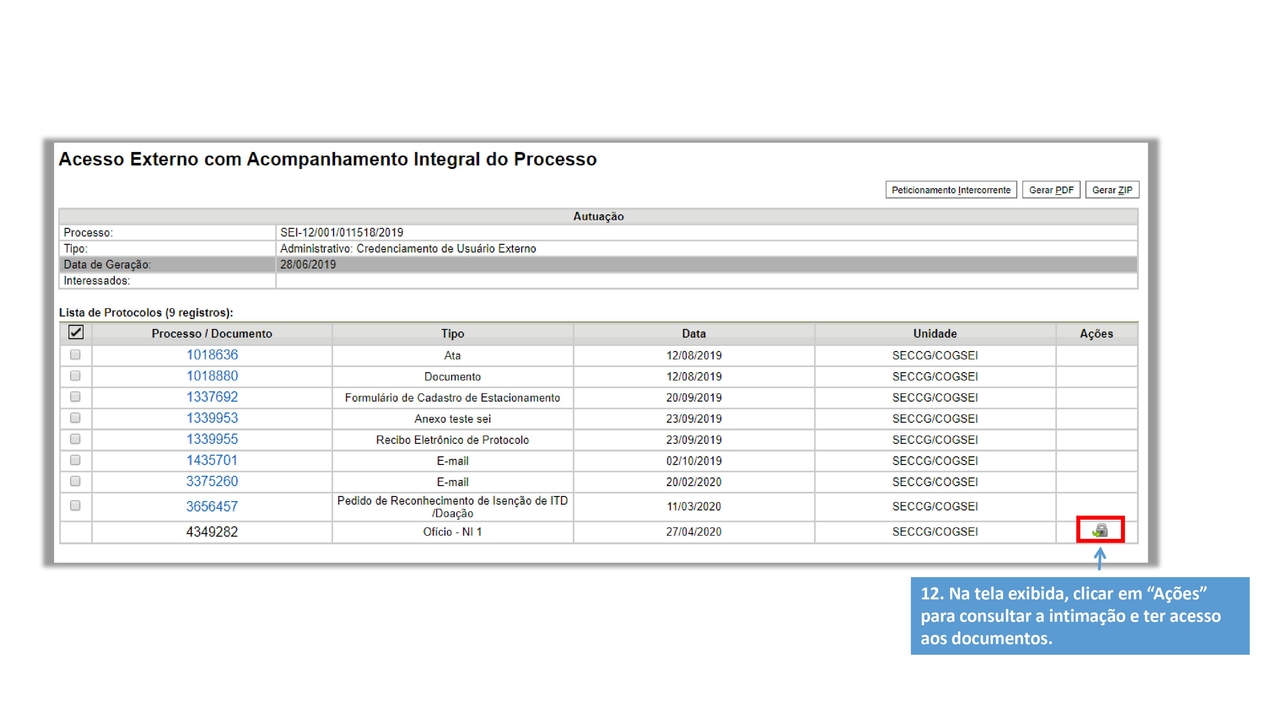Image resolution: width=1280 pixels, height=720 pixels.
Task: Click the date 28/06/2019 in Data de Geração
Action: pos(308,265)
